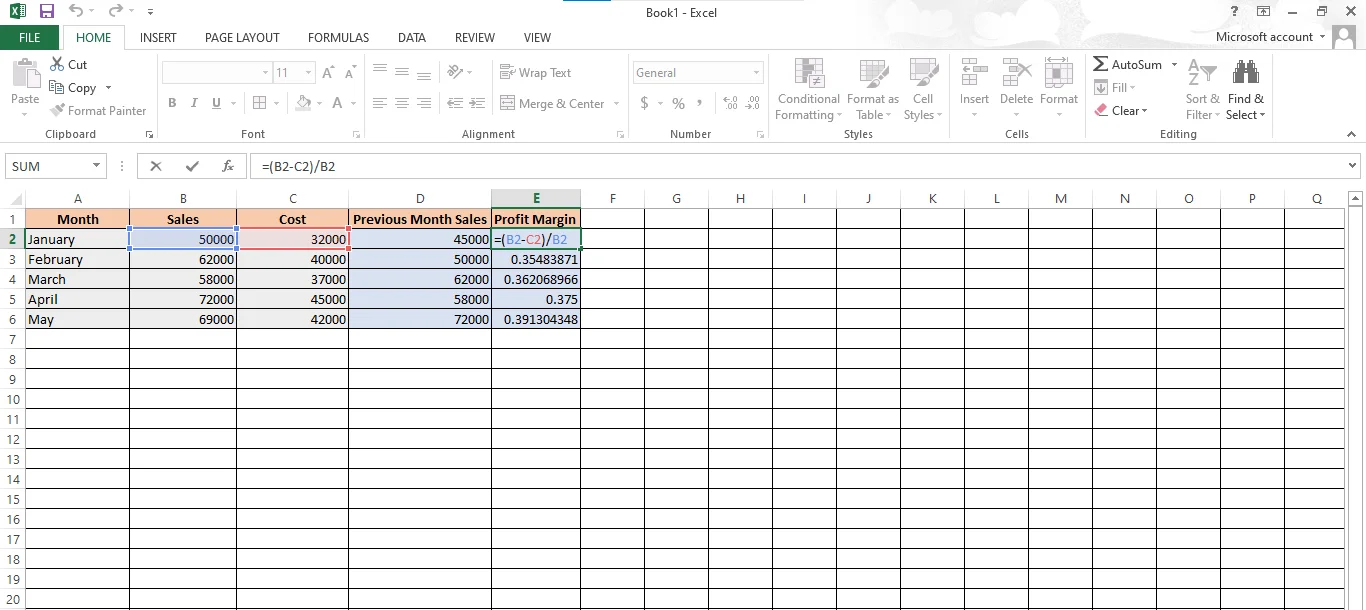This screenshot has height=610, width=1366.
Task: Click Sort & Filter button
Action: click(1202, 88)
